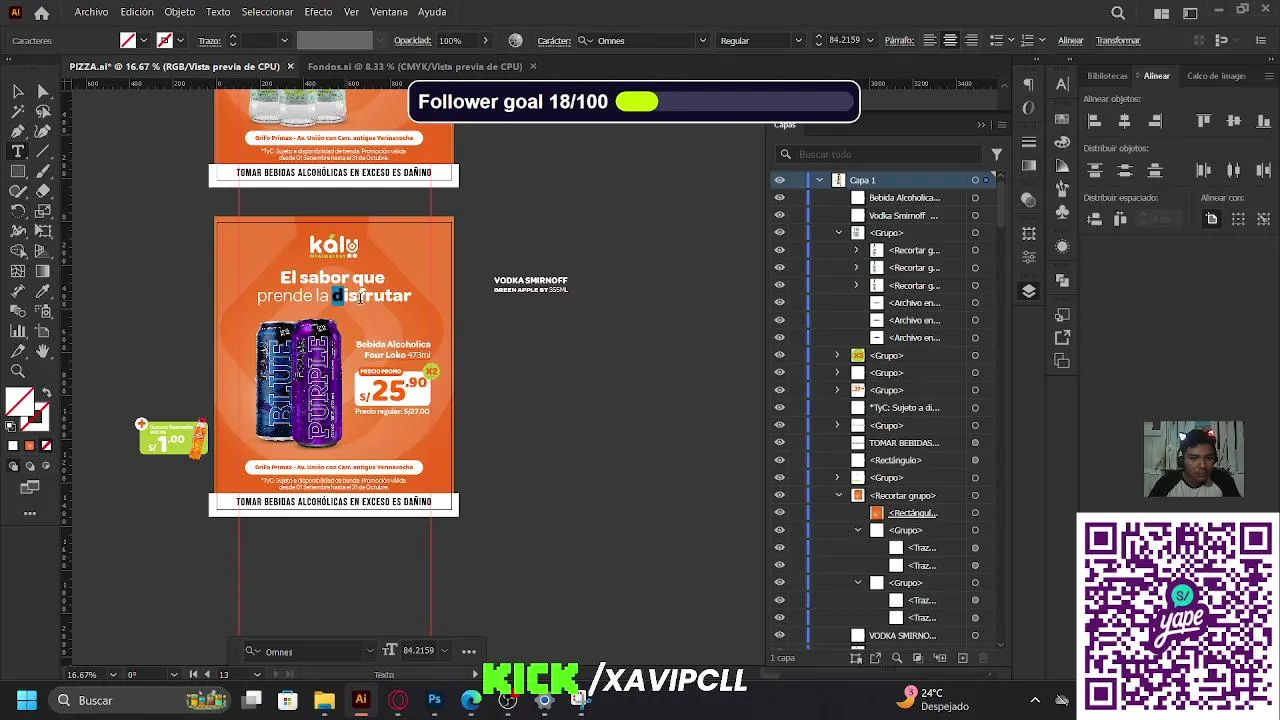Select the Paintbrush tool
This screenshot has height=720, width=1280.
click(x=43, y=171)
